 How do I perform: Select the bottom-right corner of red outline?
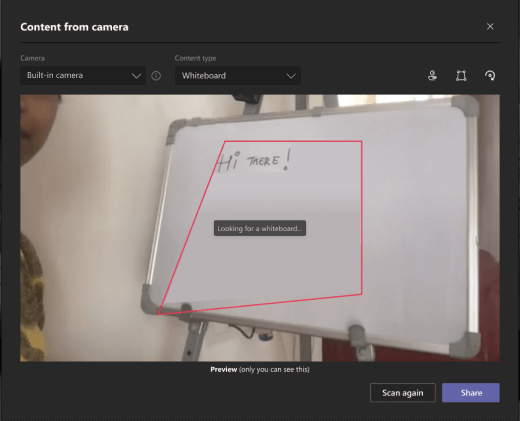[x=362, y=294]
